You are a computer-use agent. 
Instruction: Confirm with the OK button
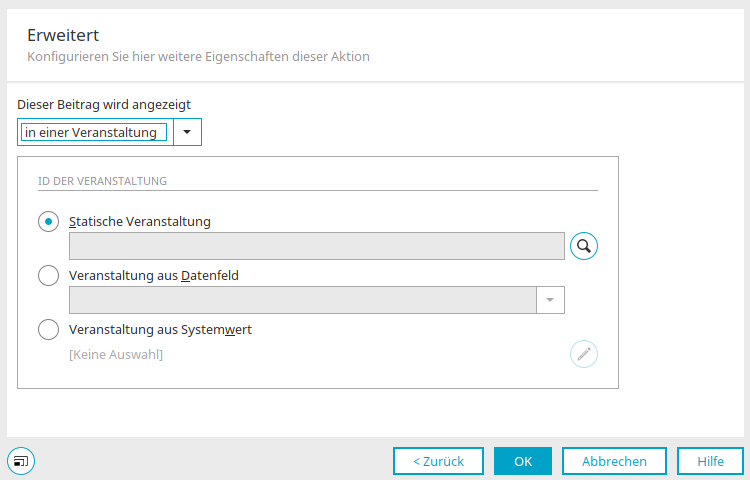point(523,461)
